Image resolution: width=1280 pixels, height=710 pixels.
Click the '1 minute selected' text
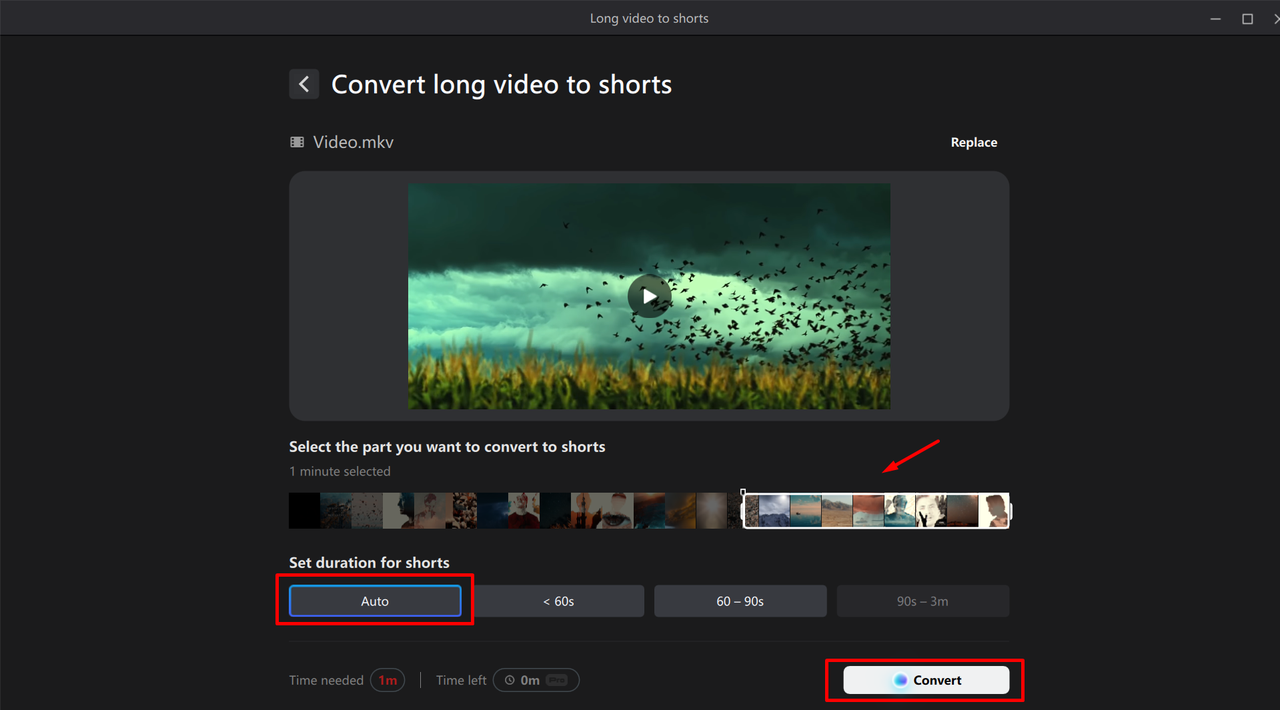click(x=340, y=471)
